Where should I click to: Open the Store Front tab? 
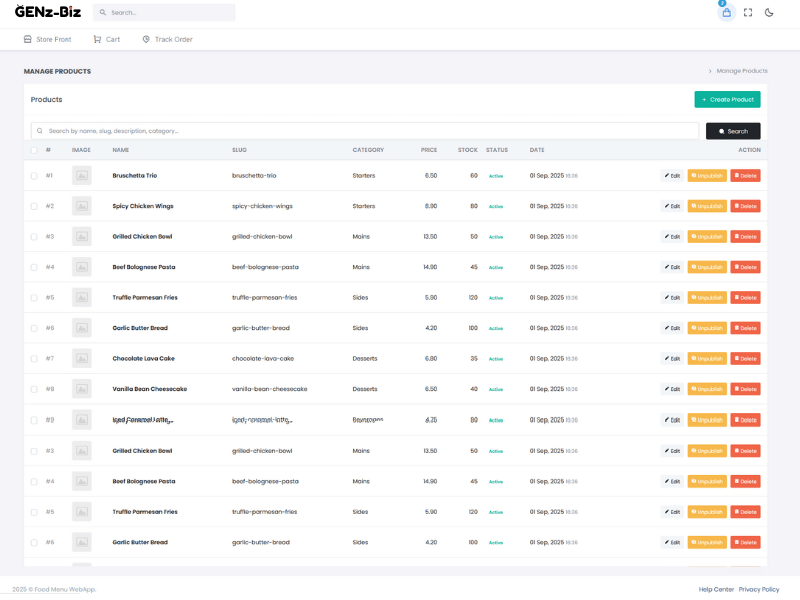coord(47,39)
